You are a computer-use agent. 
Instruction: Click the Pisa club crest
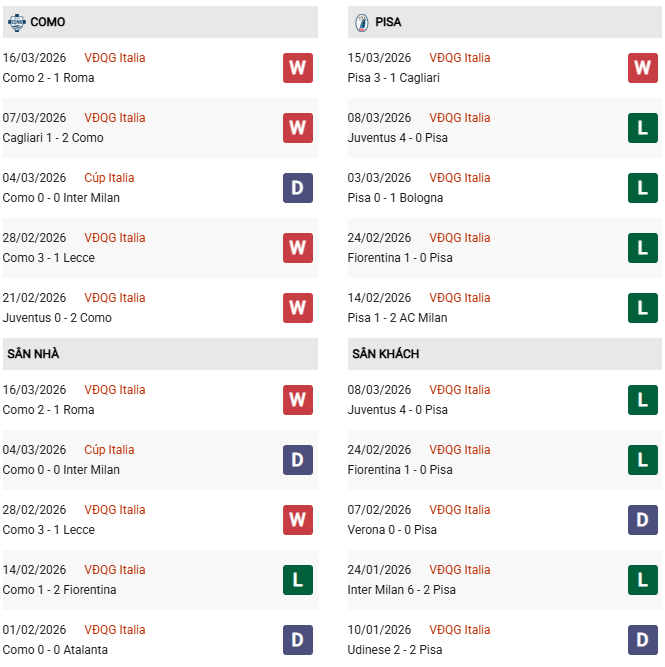[x=361, y=21]
